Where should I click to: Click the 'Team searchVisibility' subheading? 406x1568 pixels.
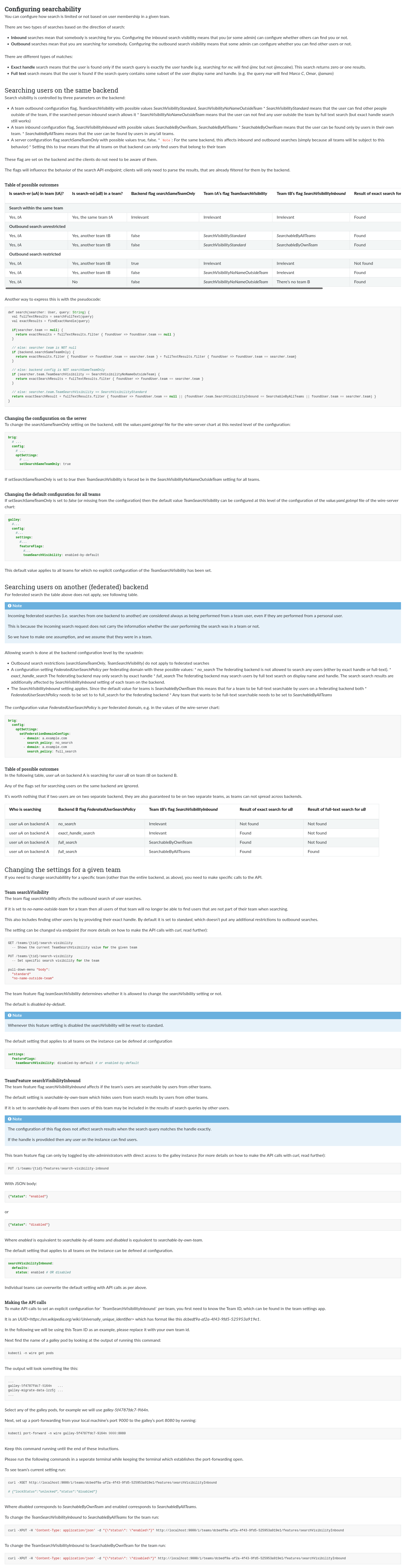tap(27, 892)
